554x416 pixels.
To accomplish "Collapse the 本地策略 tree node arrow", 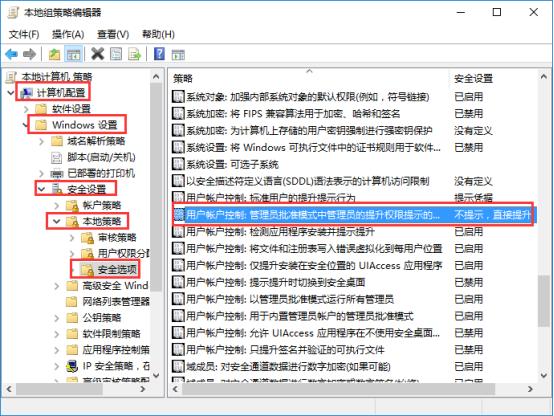I will pos(56,222).
